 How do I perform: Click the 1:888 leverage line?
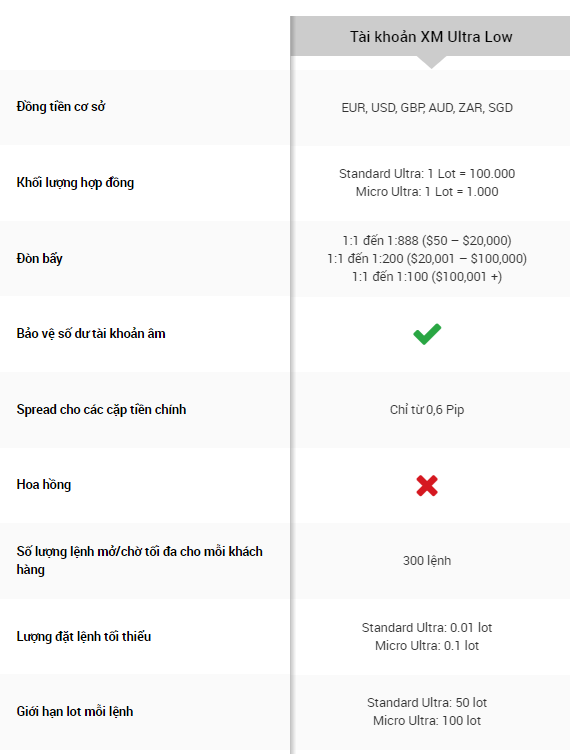pyautogui.click(x=427, y=240)
